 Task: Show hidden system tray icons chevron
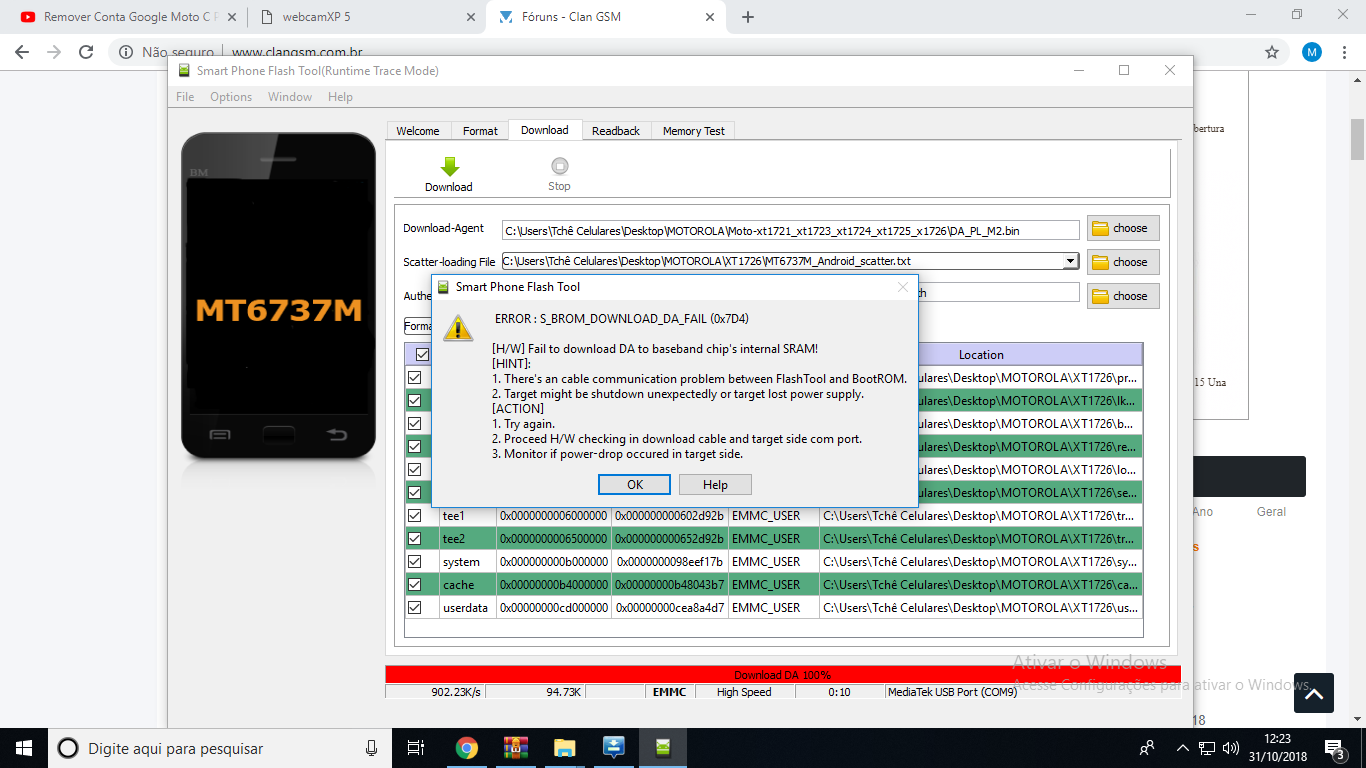point(1183,748)
